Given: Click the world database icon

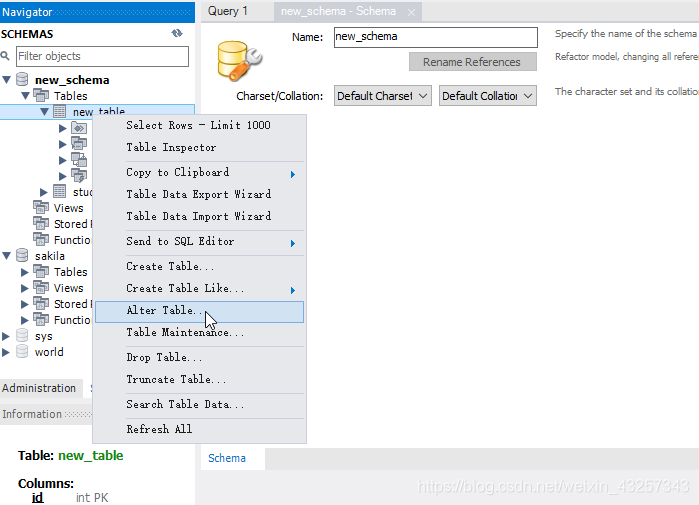Looking at the screenshot, I should [x=22, y=352].
